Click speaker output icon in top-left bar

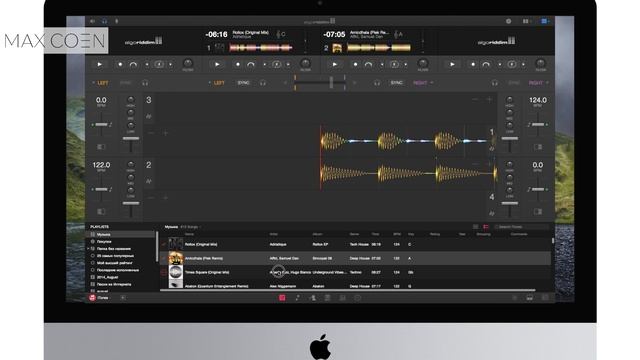(92, 21)
